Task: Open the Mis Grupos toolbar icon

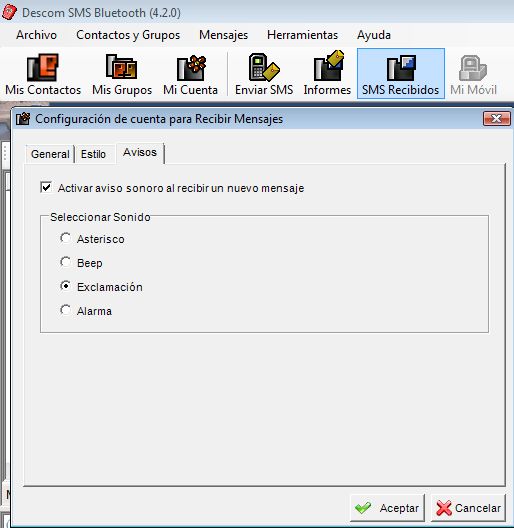Action: tap(122, 67)
